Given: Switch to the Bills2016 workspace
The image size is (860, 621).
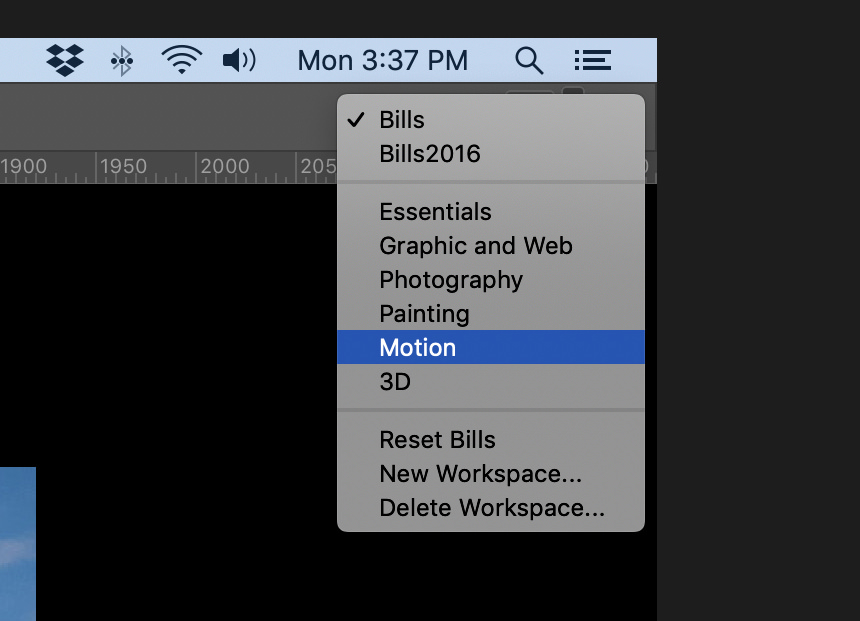Looking at the screenshot, I should (491, 154).
